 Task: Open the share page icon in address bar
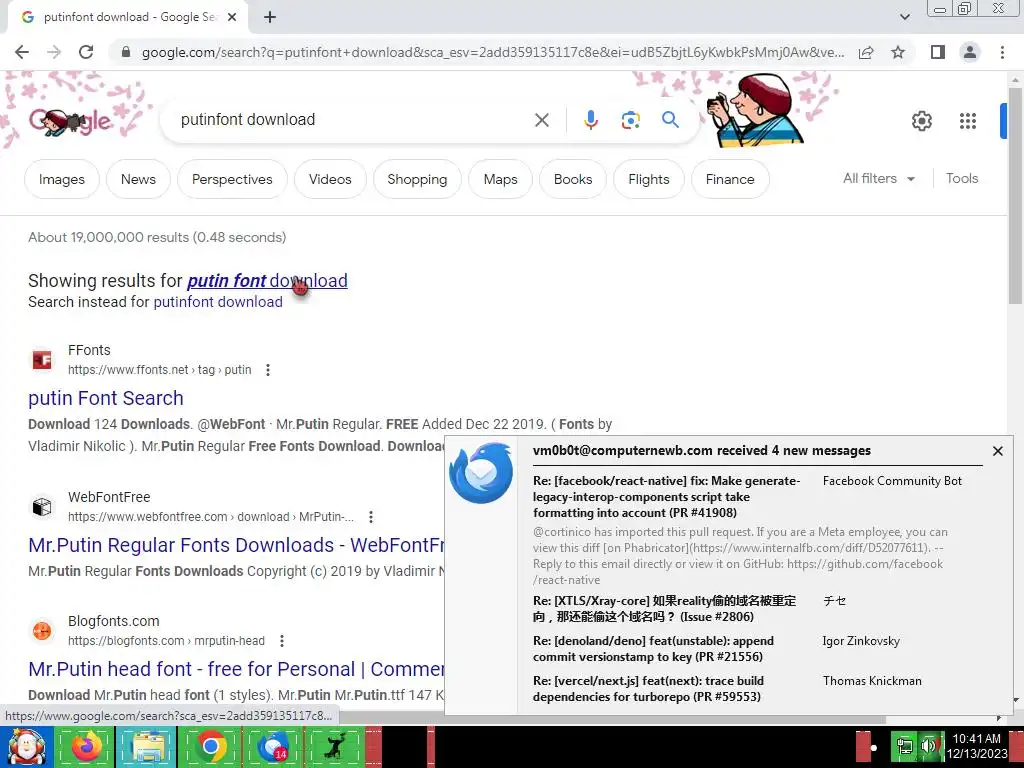coord(866,52)
